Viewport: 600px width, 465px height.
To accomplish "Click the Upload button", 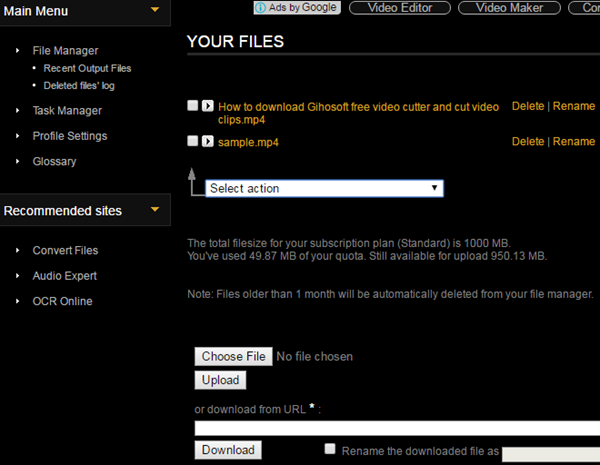I will coord(220,380).
